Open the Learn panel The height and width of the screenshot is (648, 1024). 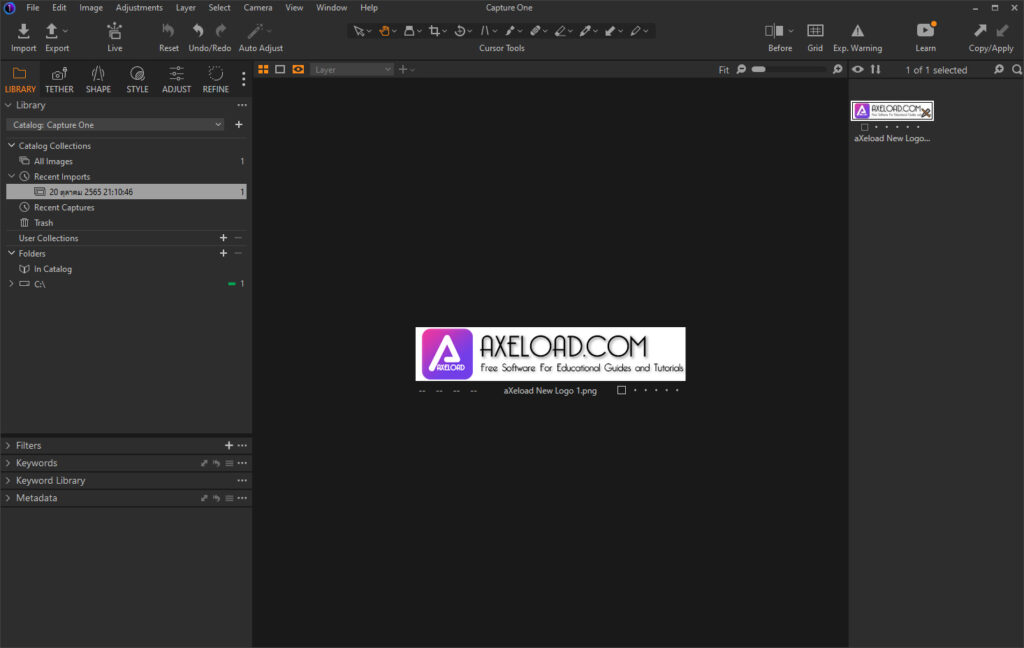click(925, 30)
